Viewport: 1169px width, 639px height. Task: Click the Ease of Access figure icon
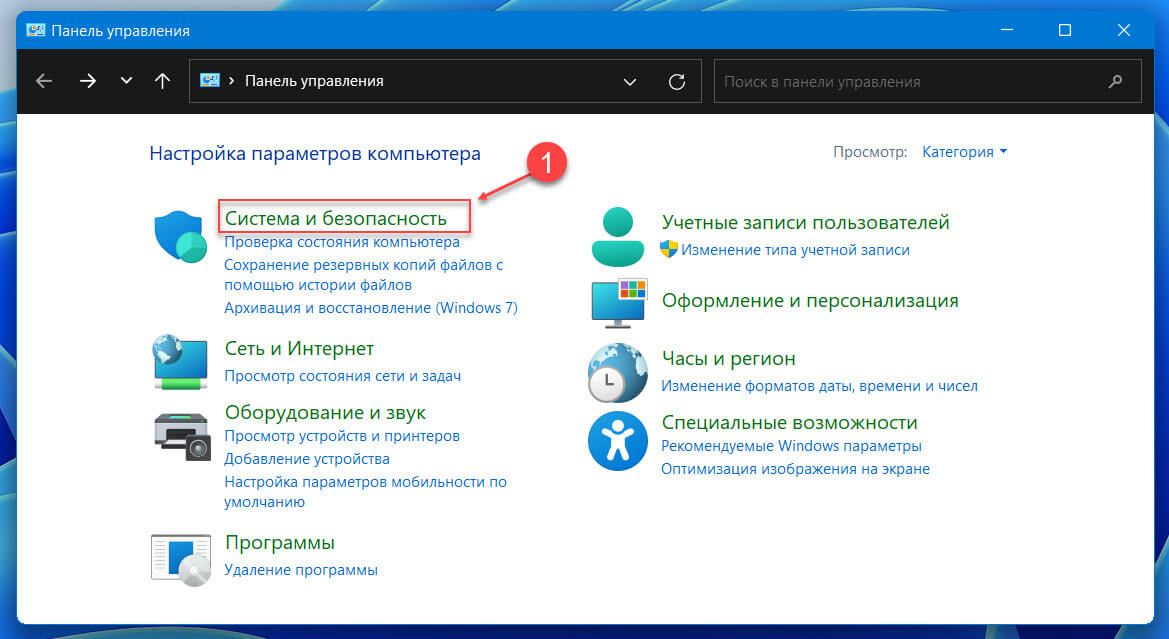click(x=618, y=441)
